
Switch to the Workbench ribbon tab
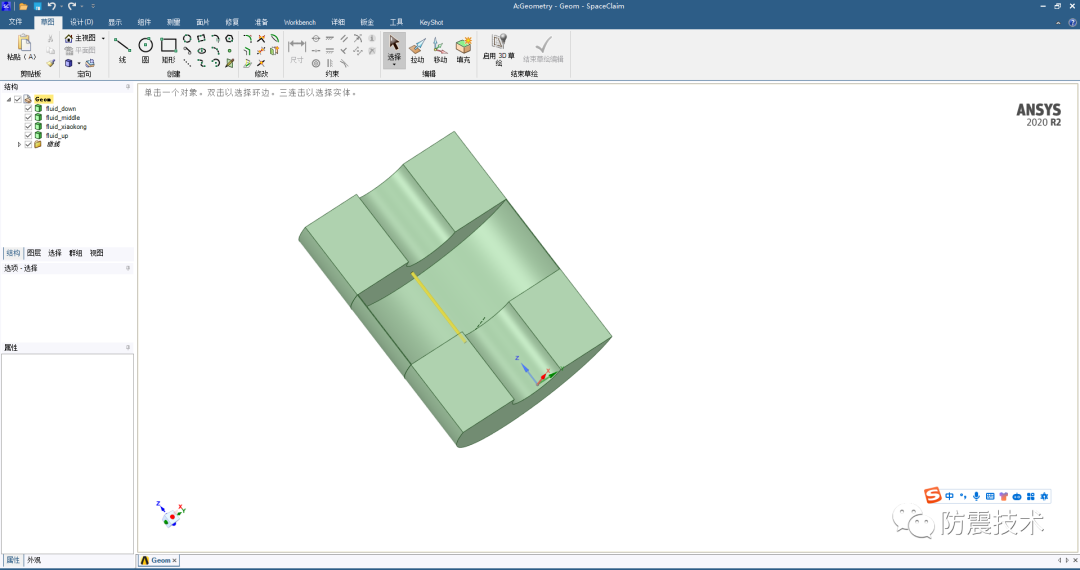(x=300, y=22)
